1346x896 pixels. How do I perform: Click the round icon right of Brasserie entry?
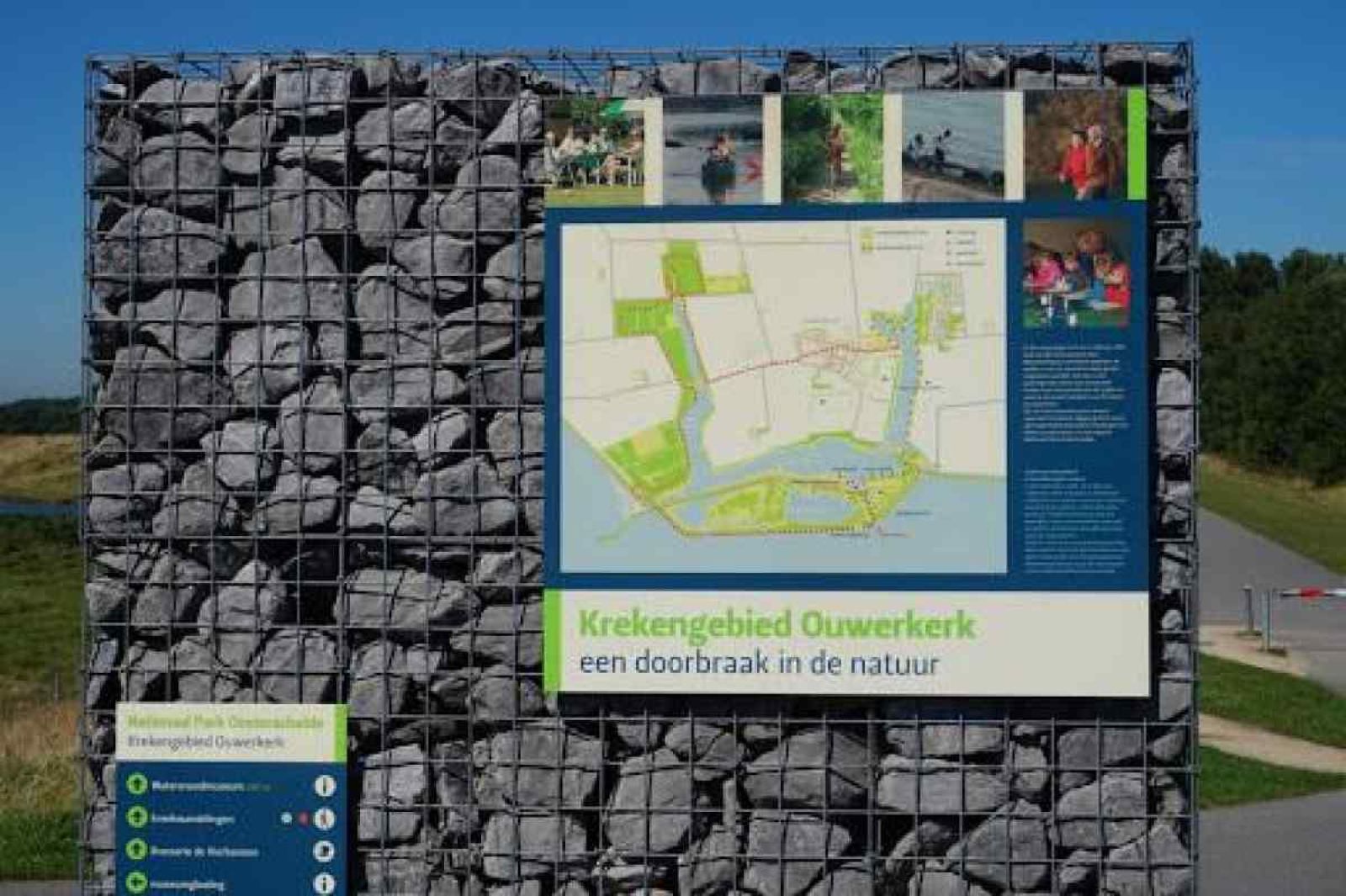[x=325, y=851]
